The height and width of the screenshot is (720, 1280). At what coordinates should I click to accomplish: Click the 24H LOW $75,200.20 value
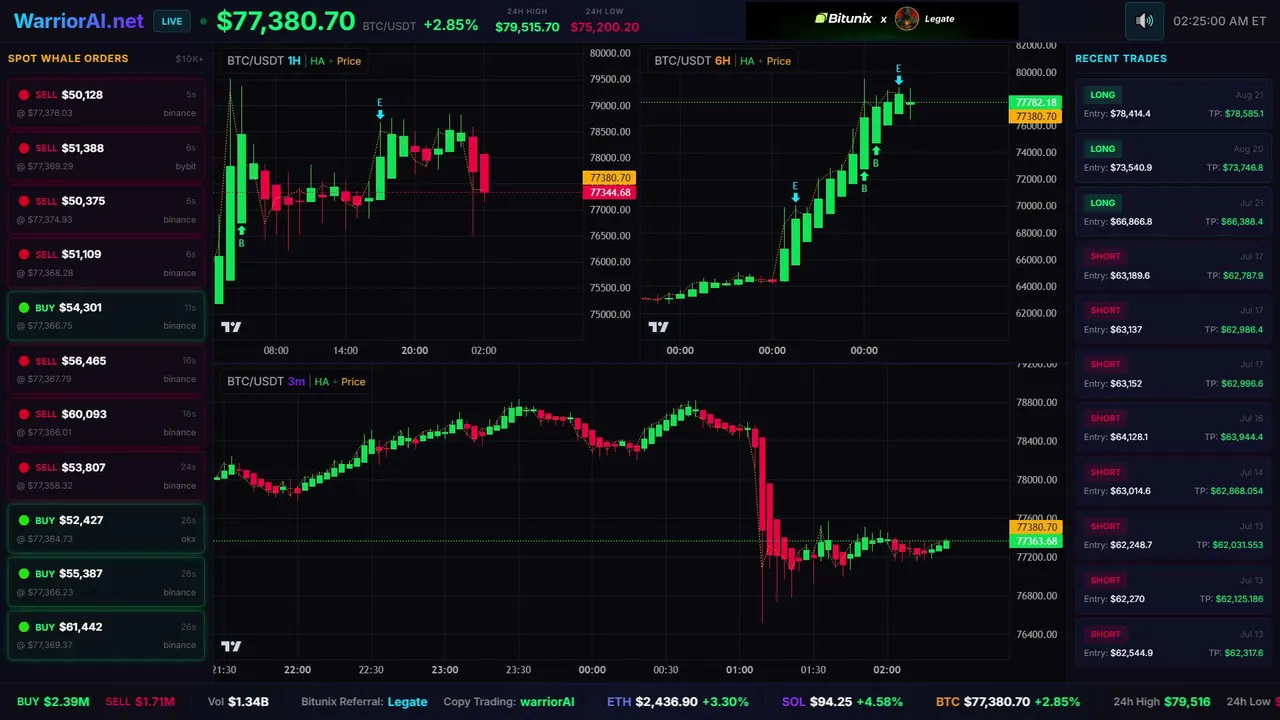pyautogui.click(x=604, y=27)
